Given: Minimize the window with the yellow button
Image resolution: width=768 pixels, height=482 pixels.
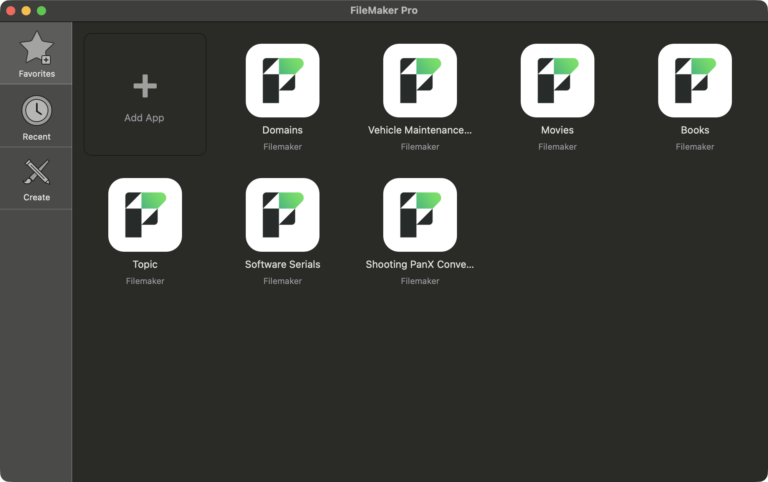Looking at the screenshot, I should pyautogui.click(x=26, y=10).
